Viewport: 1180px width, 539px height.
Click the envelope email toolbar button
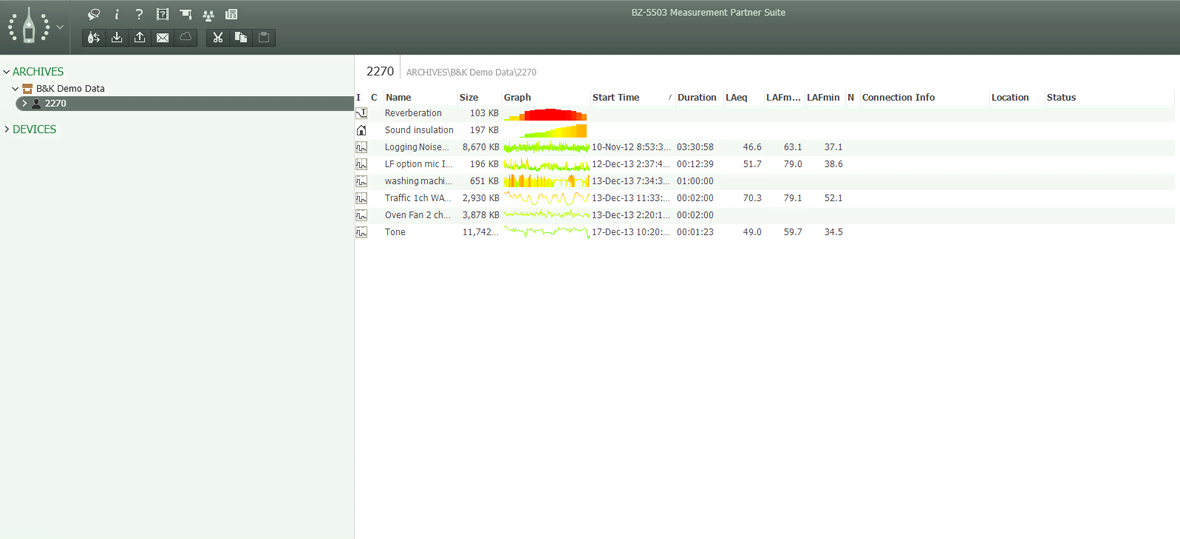163,38
